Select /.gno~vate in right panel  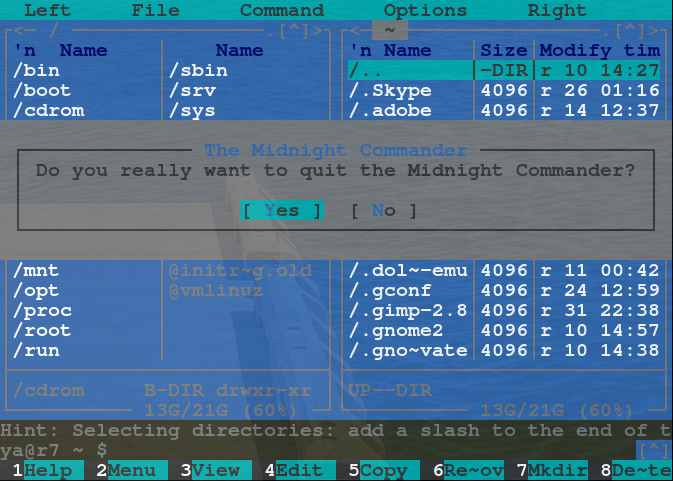[408, 351]
